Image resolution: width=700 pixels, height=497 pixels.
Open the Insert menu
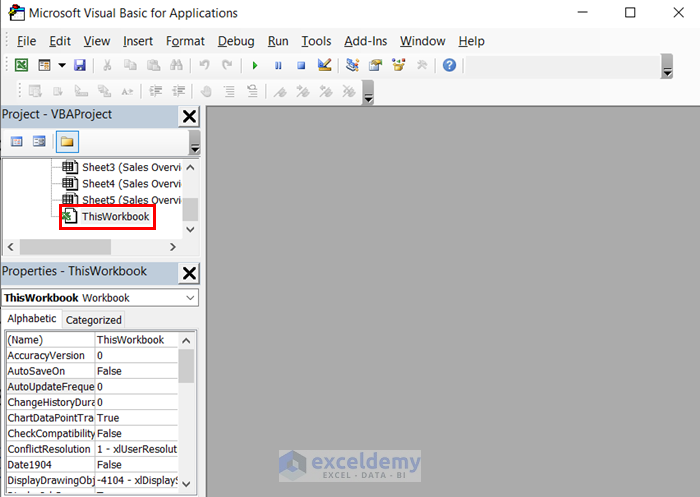click(138, 41)
